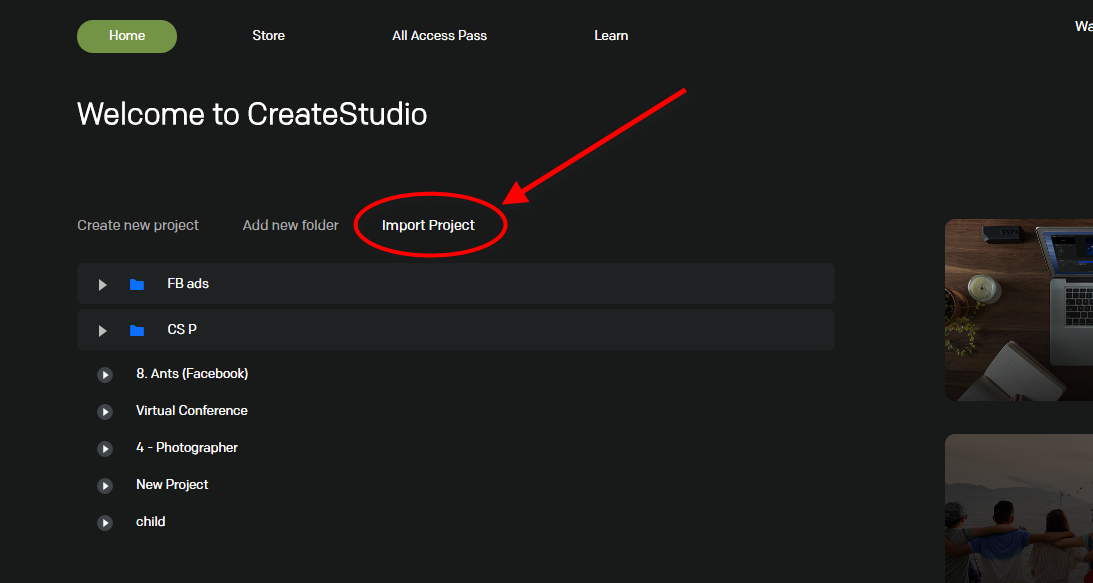Expand the CS P folder arrow
The image size is (1093, 583).
pyautogui.click(x=102, y=331)
